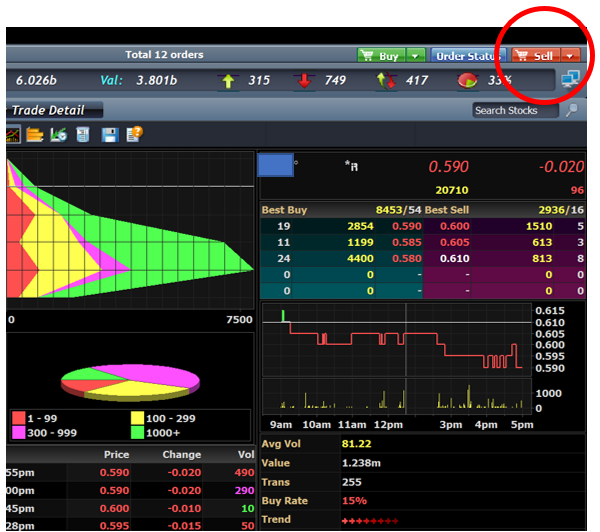600x532 pixels.
Task: Click trade row volume 490
Action: 245,472
